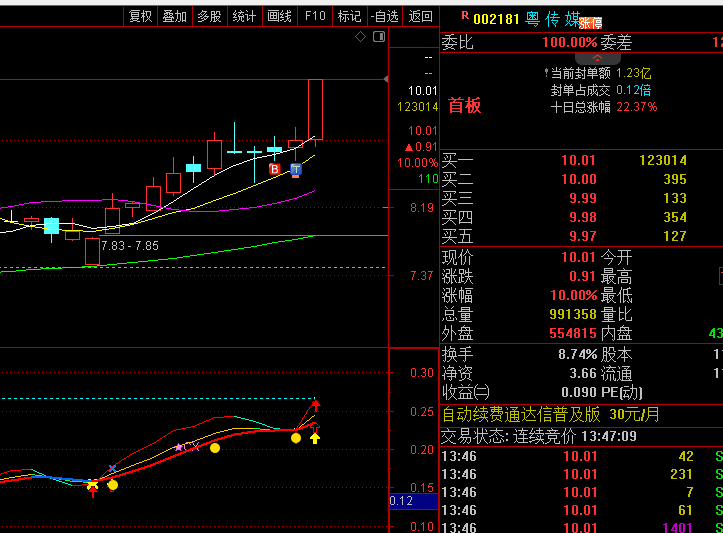Image resolution: width=723 pixels, height=533 pixels.
Task: Click the yellow up-arrow indicator signal
Action: tap(315, 438)
